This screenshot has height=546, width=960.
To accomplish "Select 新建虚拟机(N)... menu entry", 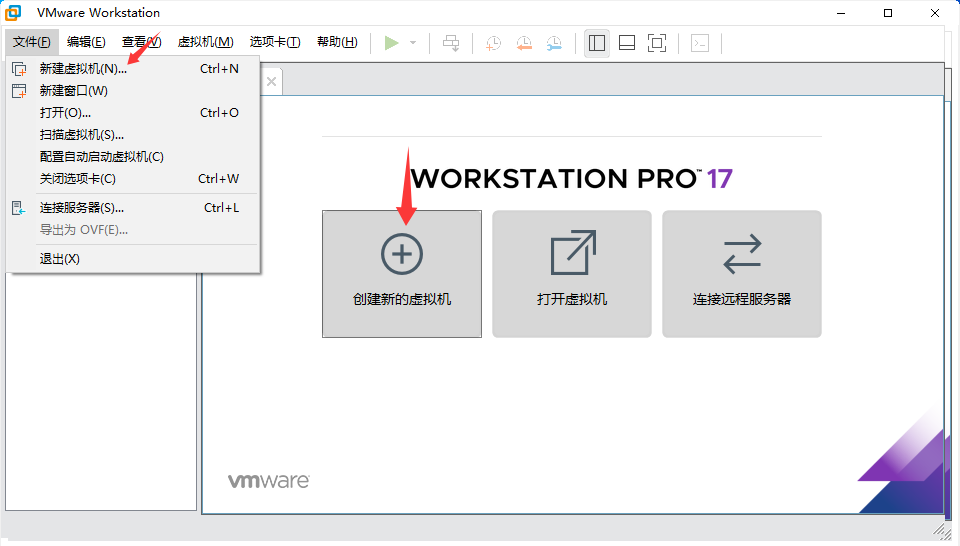I will [x=132, y=69].
